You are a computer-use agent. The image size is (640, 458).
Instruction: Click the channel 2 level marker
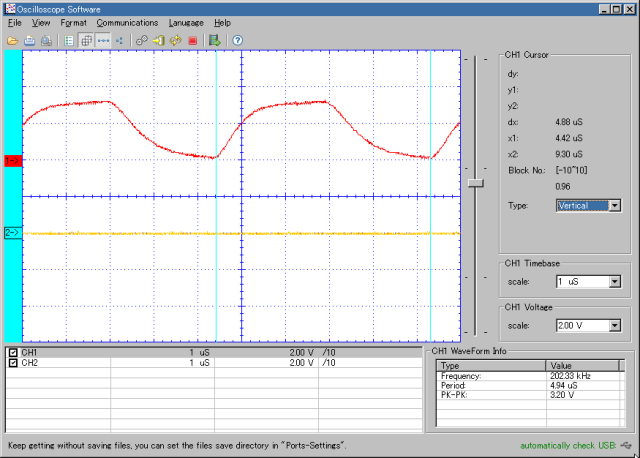13,233
